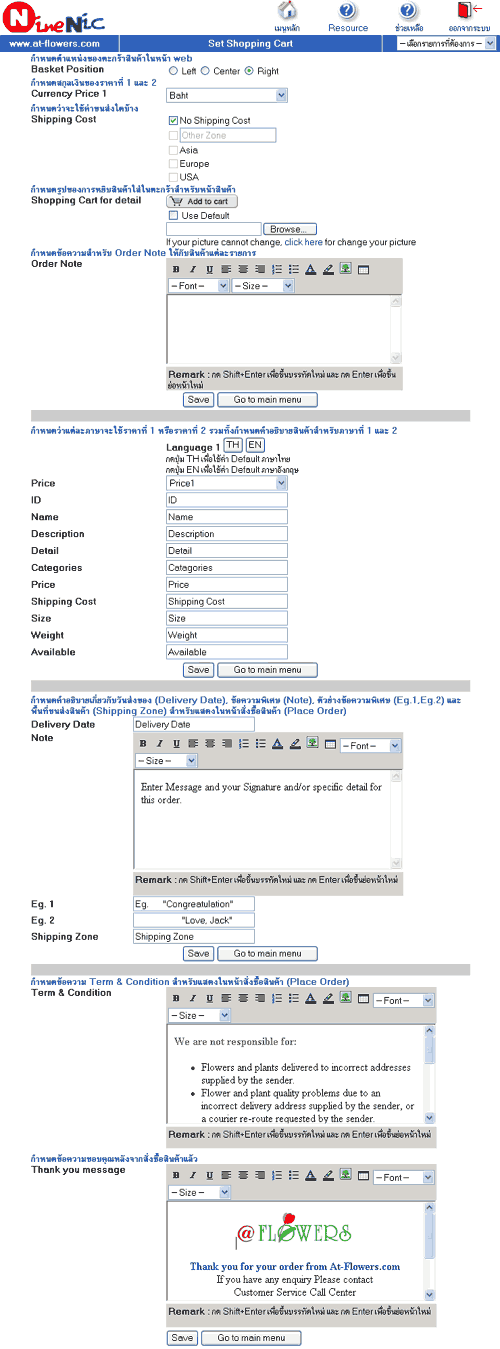
Task: Open the Price1 dropdown
Action: pyautogui.click(x=227, y=482)
